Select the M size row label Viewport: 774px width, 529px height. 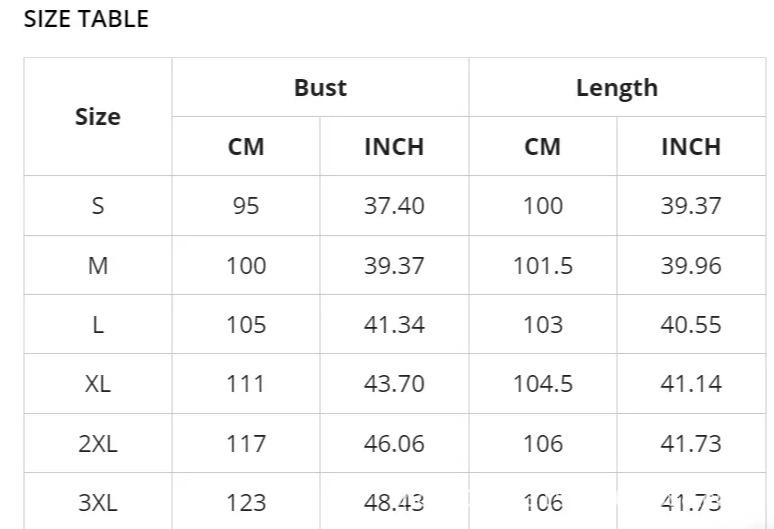pos(98,266)
